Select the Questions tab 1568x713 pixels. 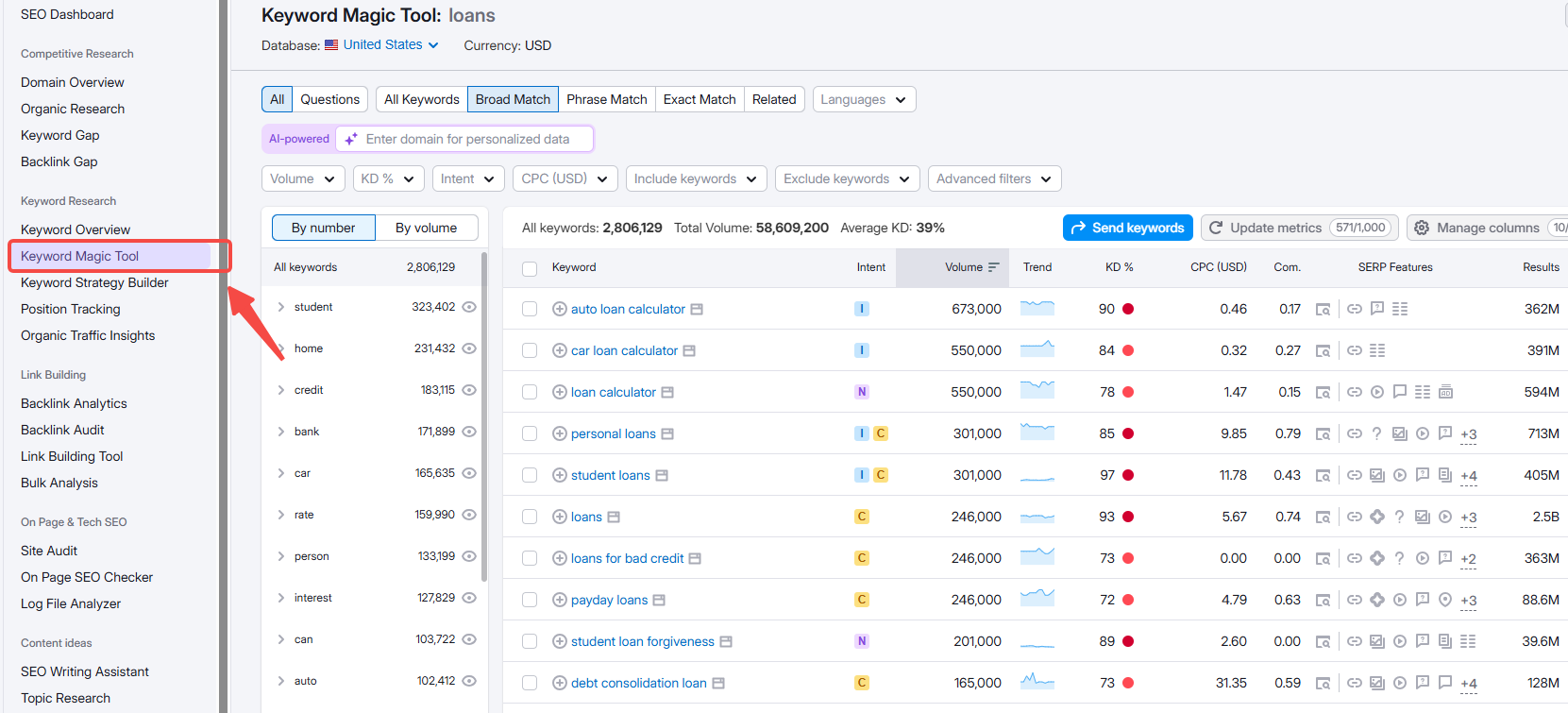329,99
